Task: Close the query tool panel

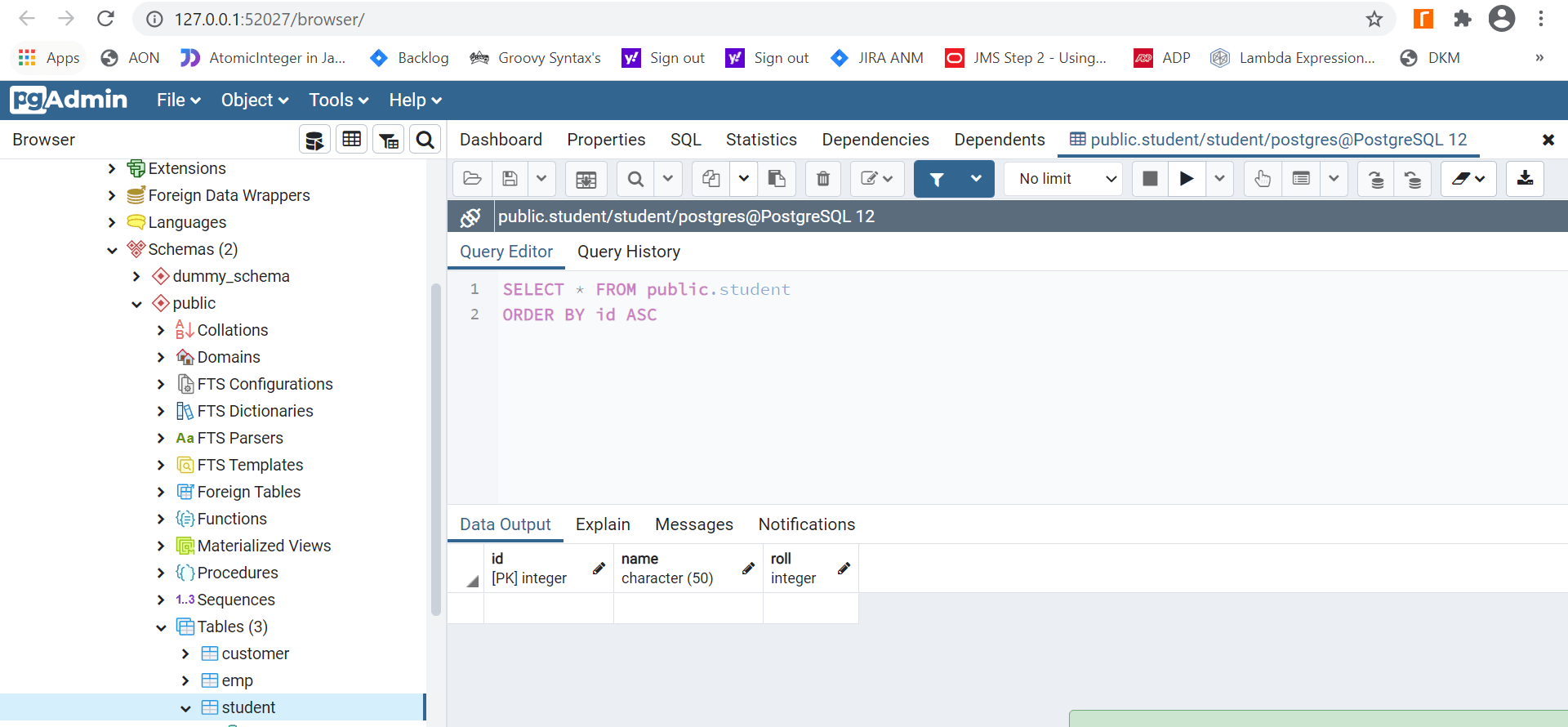Action: tap(1548, 140)
